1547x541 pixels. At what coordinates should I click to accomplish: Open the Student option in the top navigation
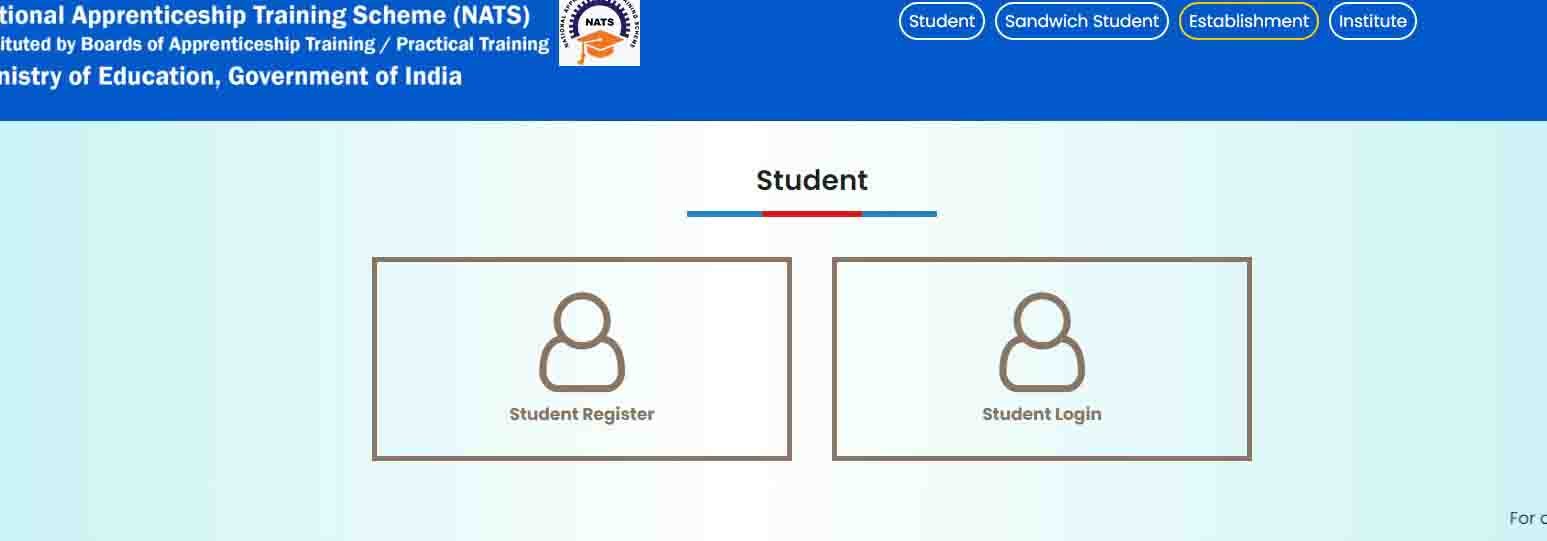pyautogui.click(x=942, y=21)
